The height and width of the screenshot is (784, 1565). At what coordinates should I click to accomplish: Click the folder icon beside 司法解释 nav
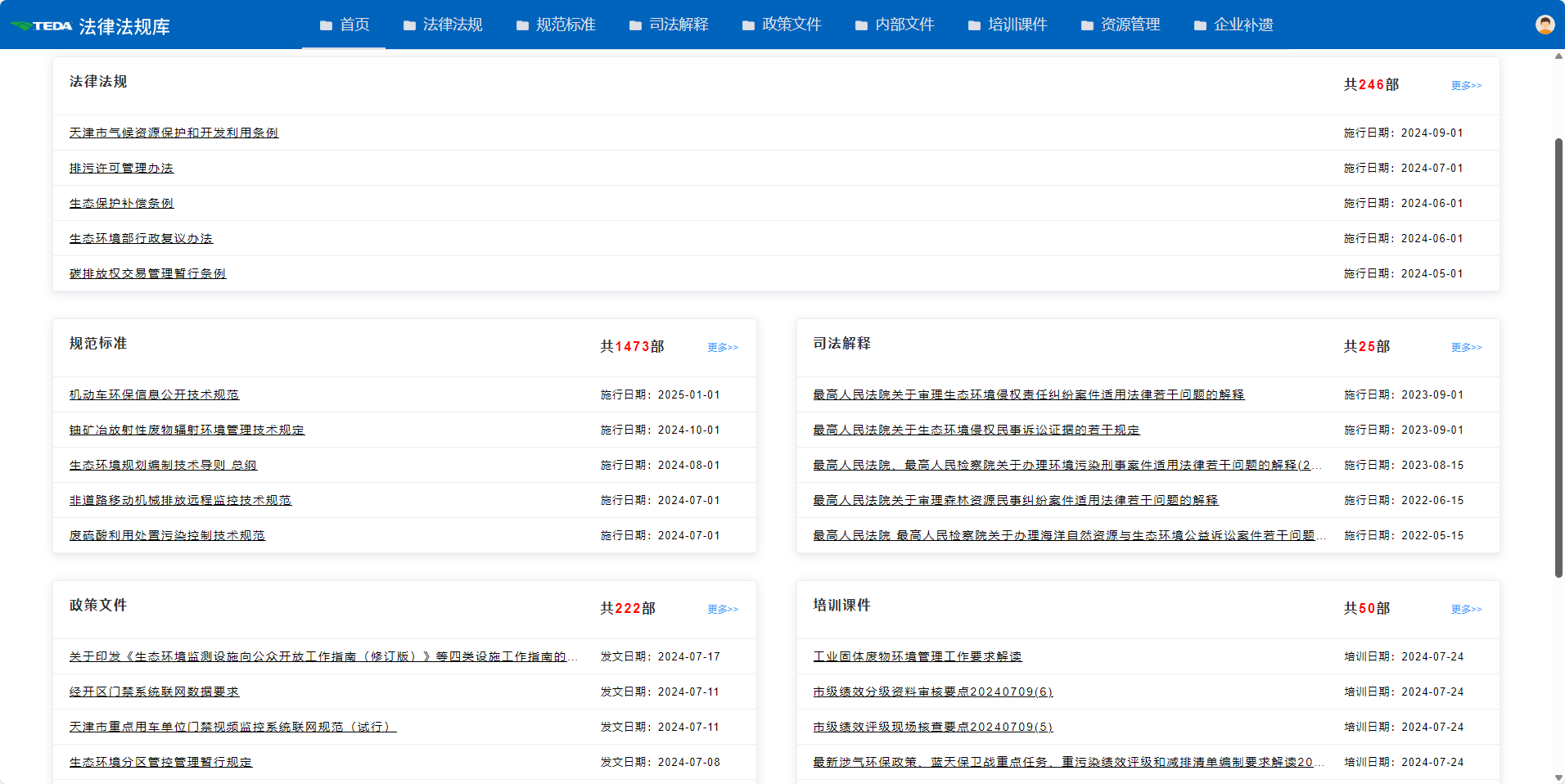635,25
